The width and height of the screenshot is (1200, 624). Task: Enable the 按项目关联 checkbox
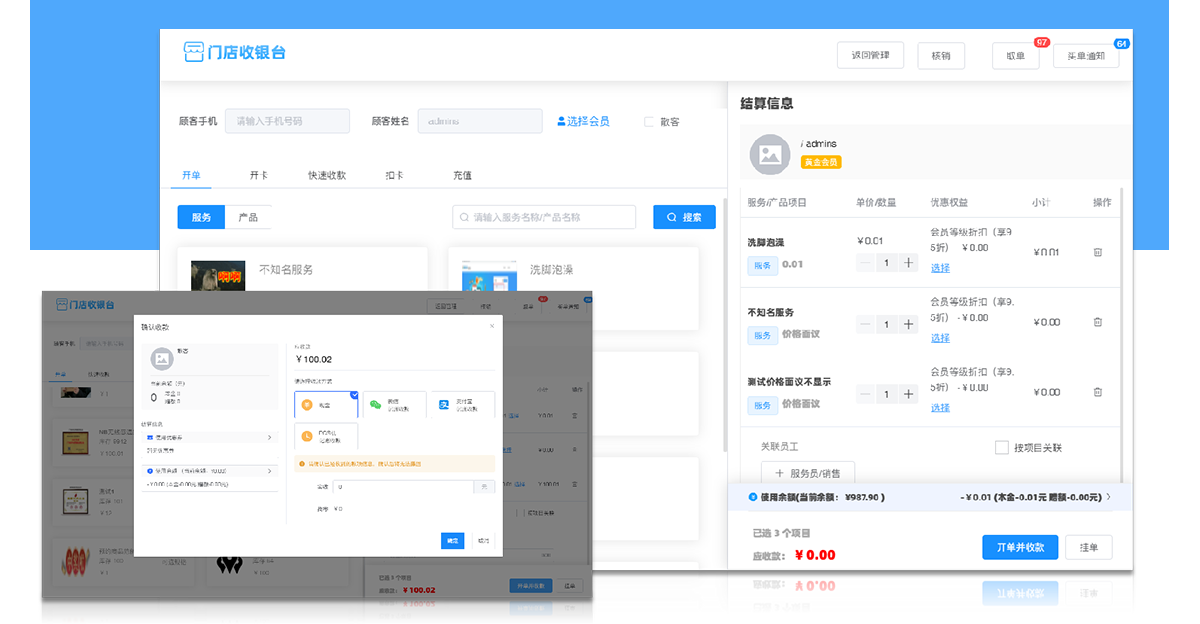[1001, 448]
